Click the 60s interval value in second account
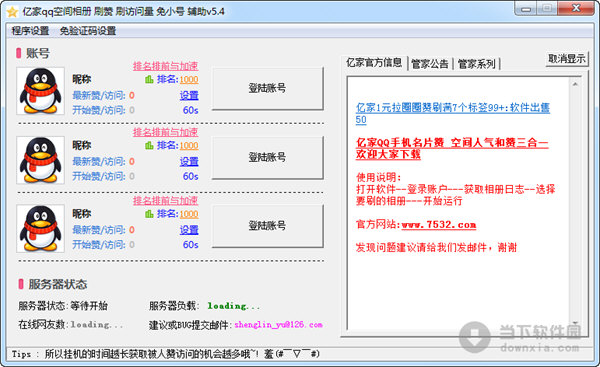This screenshot has height=367, width=600. click(x=190, y=176)
